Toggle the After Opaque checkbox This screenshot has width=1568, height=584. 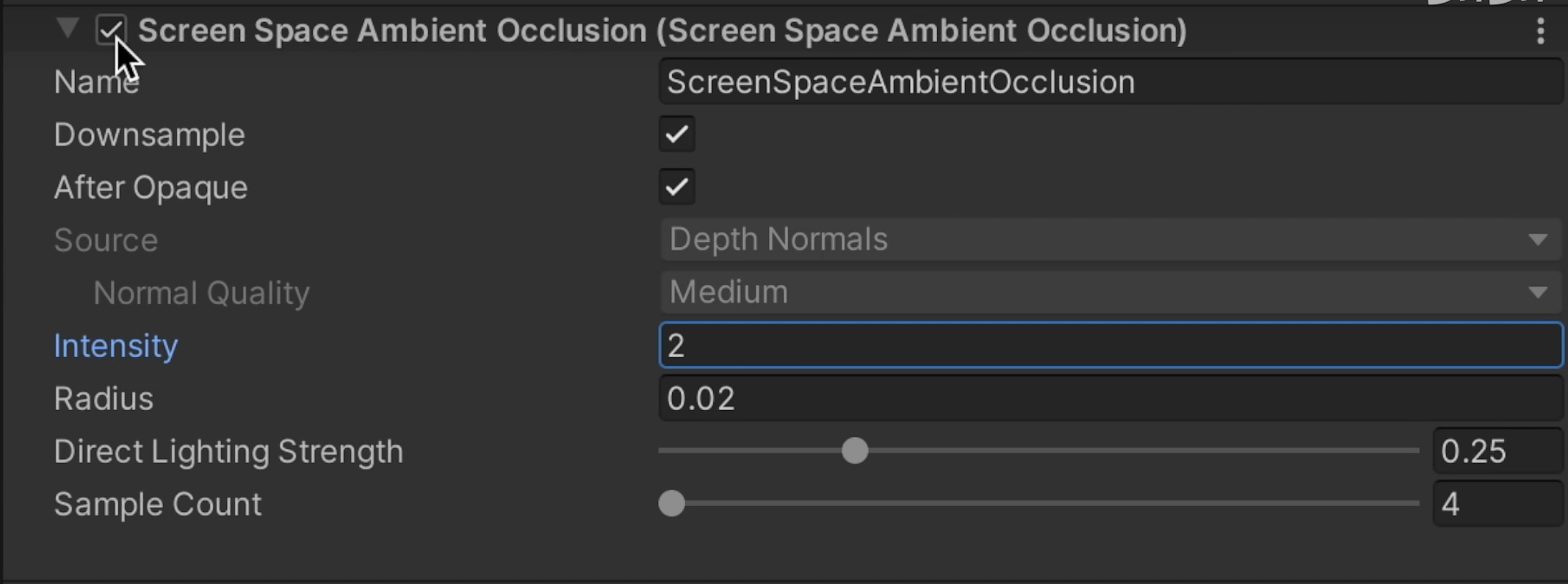(676, 186)
